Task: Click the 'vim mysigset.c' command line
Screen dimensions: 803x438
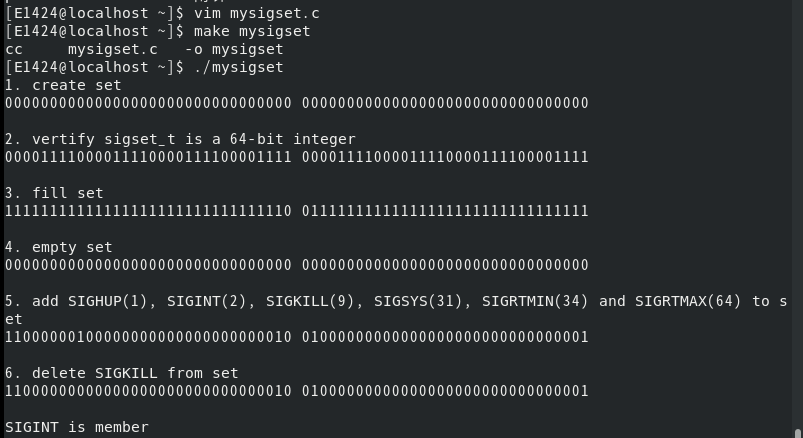Action: (256, 13)
